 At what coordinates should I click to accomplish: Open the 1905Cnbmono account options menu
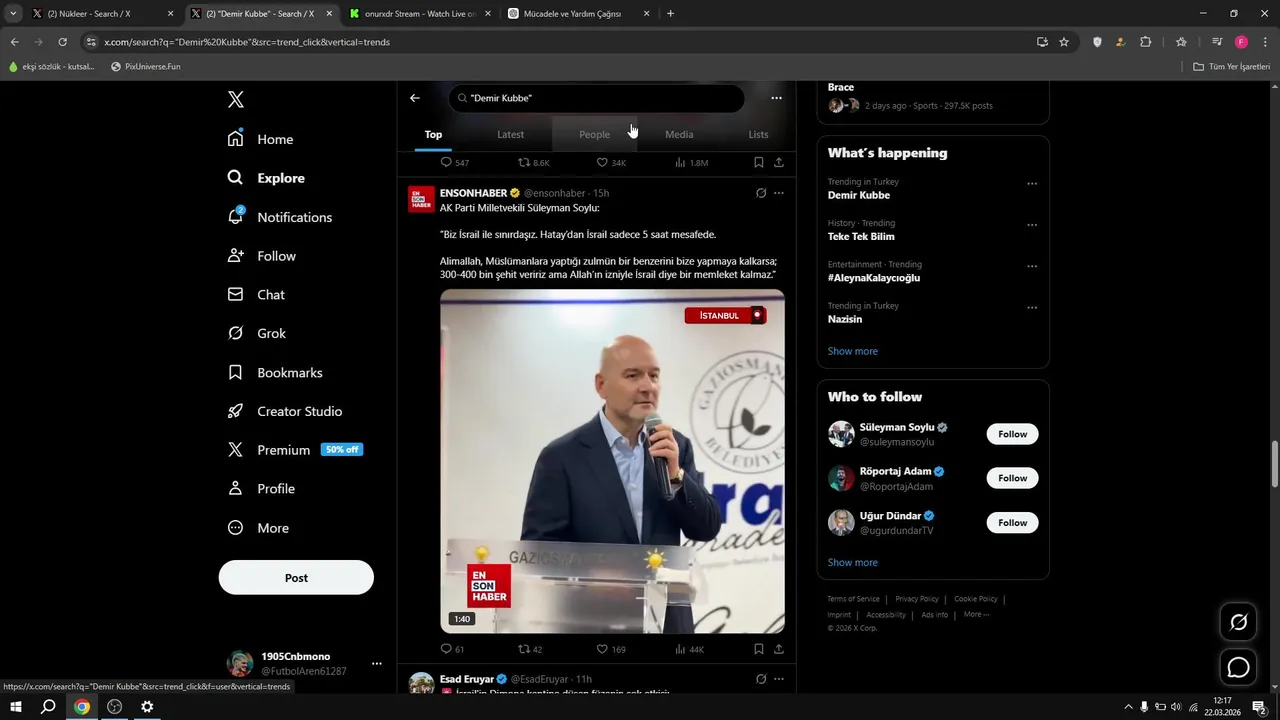click(377, 664)
